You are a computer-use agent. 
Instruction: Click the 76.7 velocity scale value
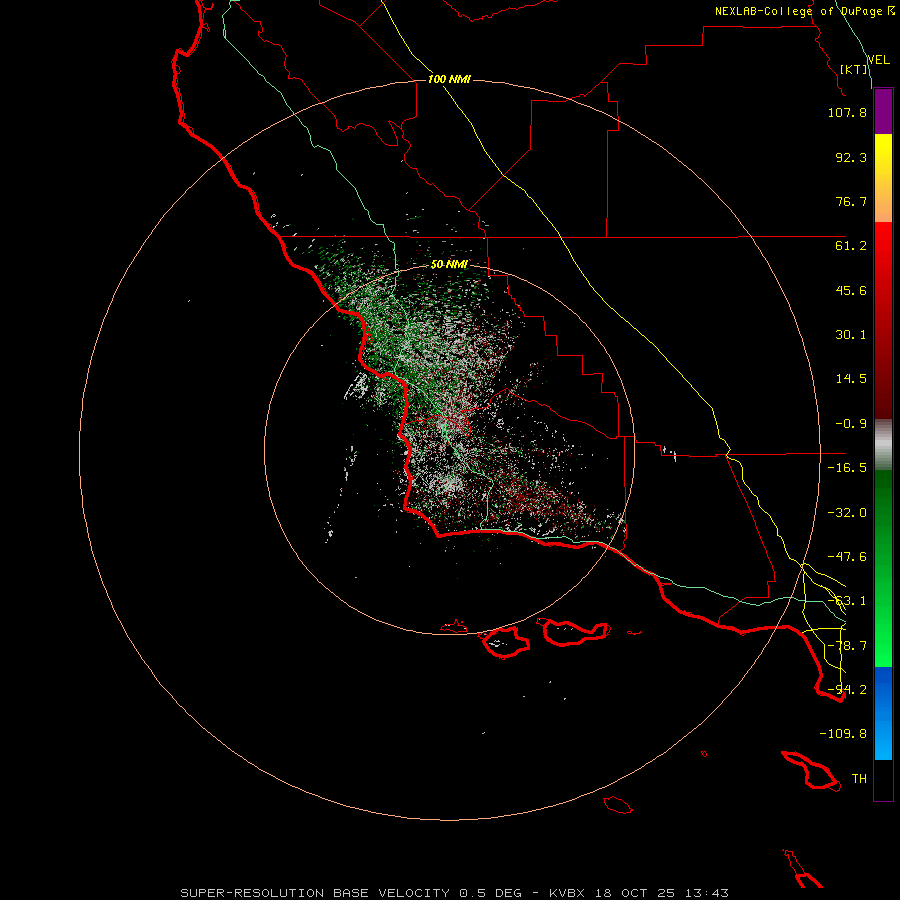851,201
